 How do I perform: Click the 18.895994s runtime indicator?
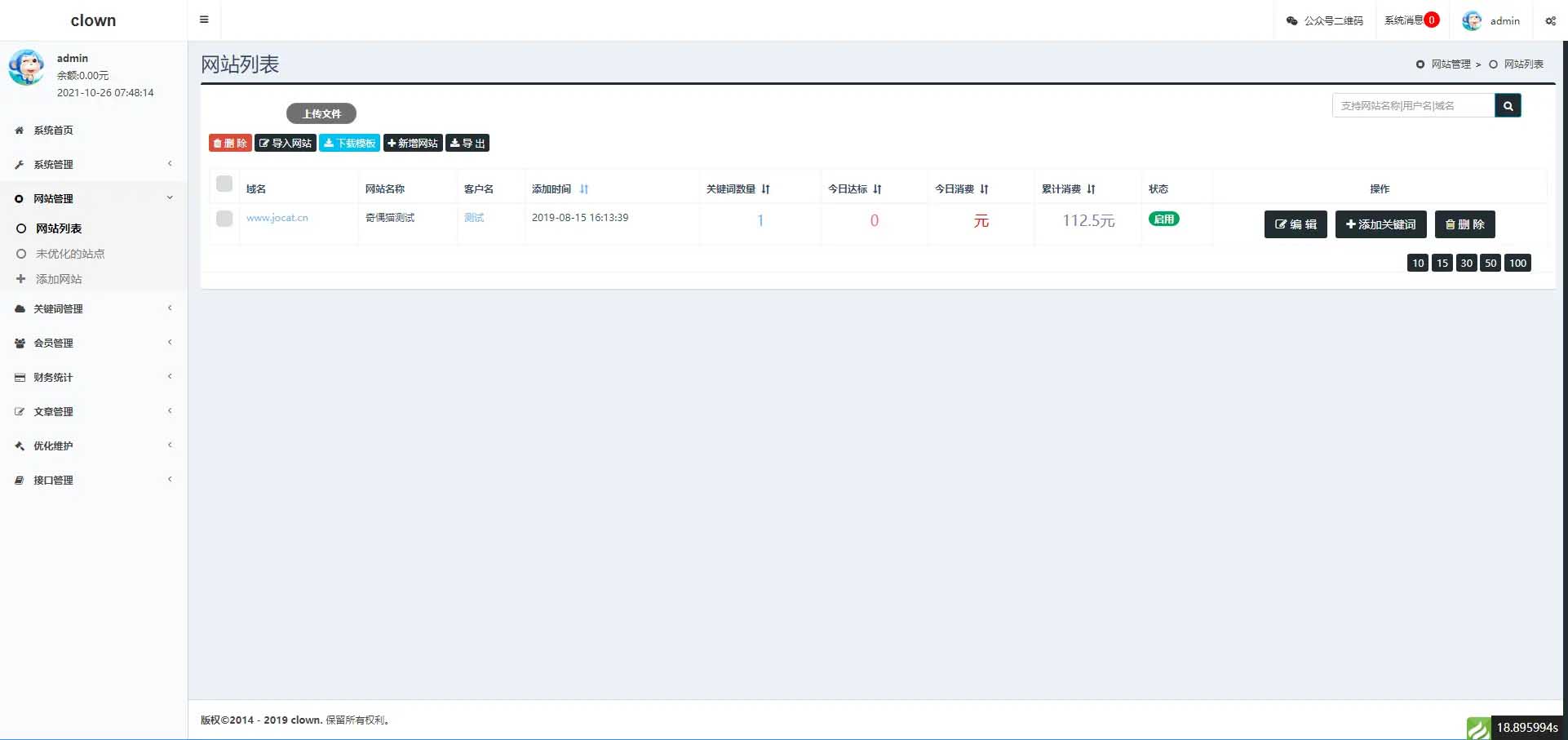(1527, 728)
